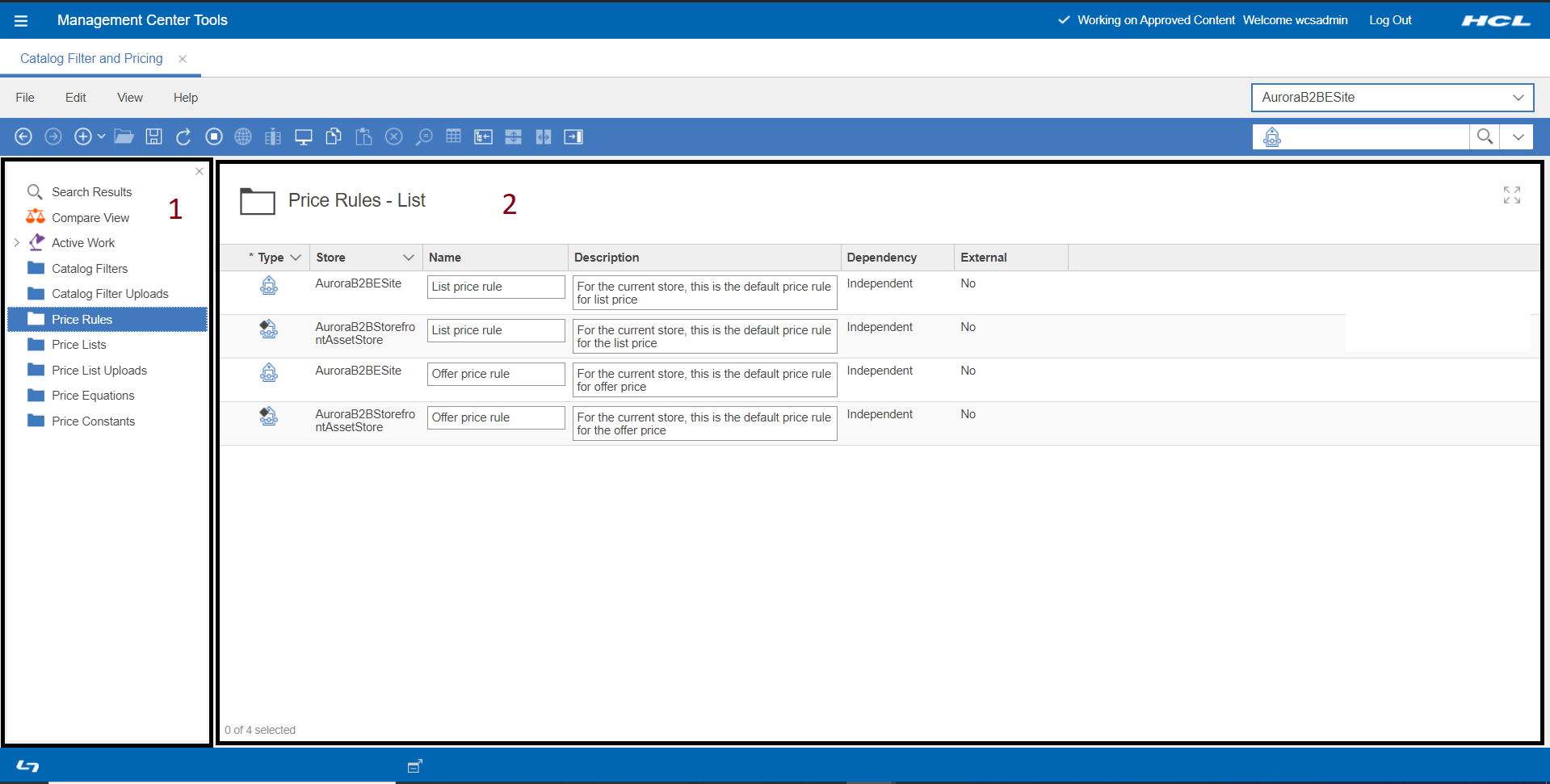The height and width of the screenshot is (784, 1550).
Task: Close the explorer panel with x
Action: point(200,171)
